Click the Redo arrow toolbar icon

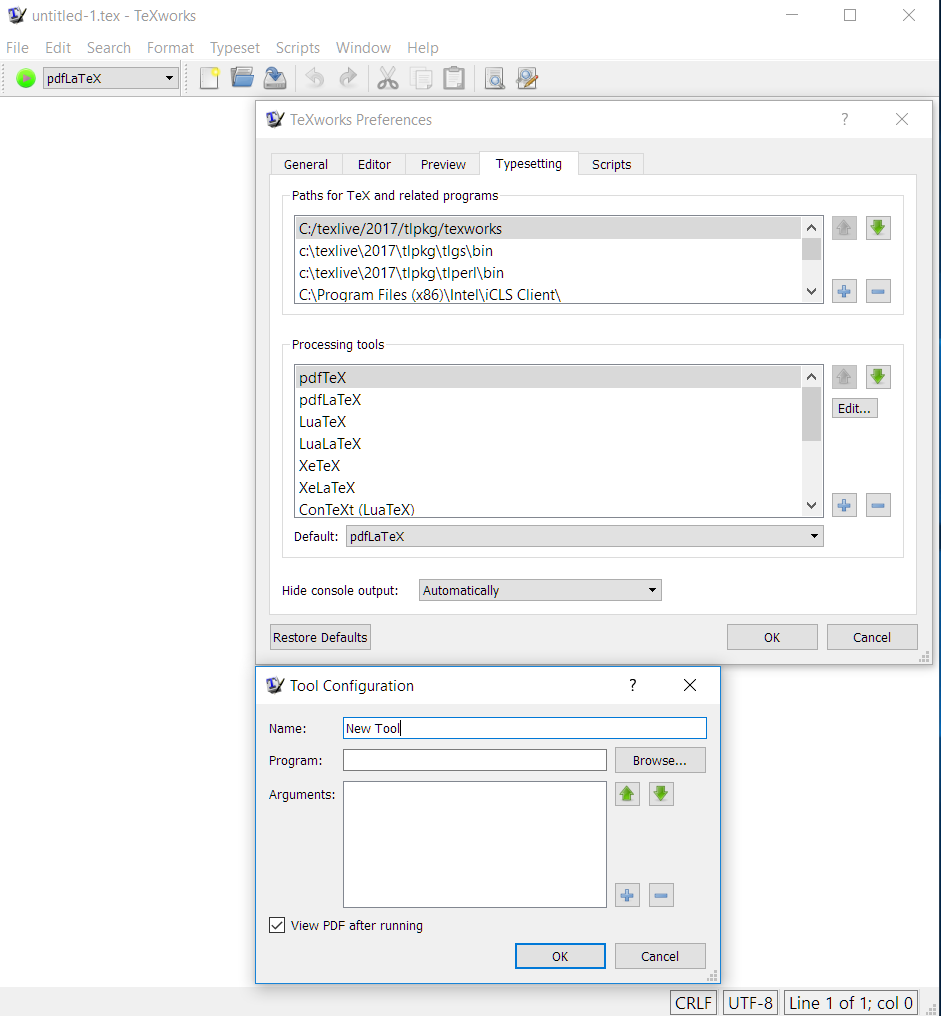click(348, 78)
